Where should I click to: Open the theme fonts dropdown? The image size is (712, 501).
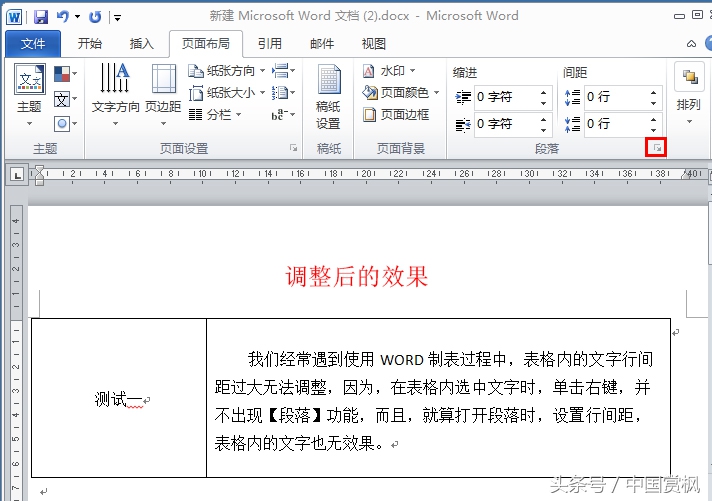pos(65,99)
